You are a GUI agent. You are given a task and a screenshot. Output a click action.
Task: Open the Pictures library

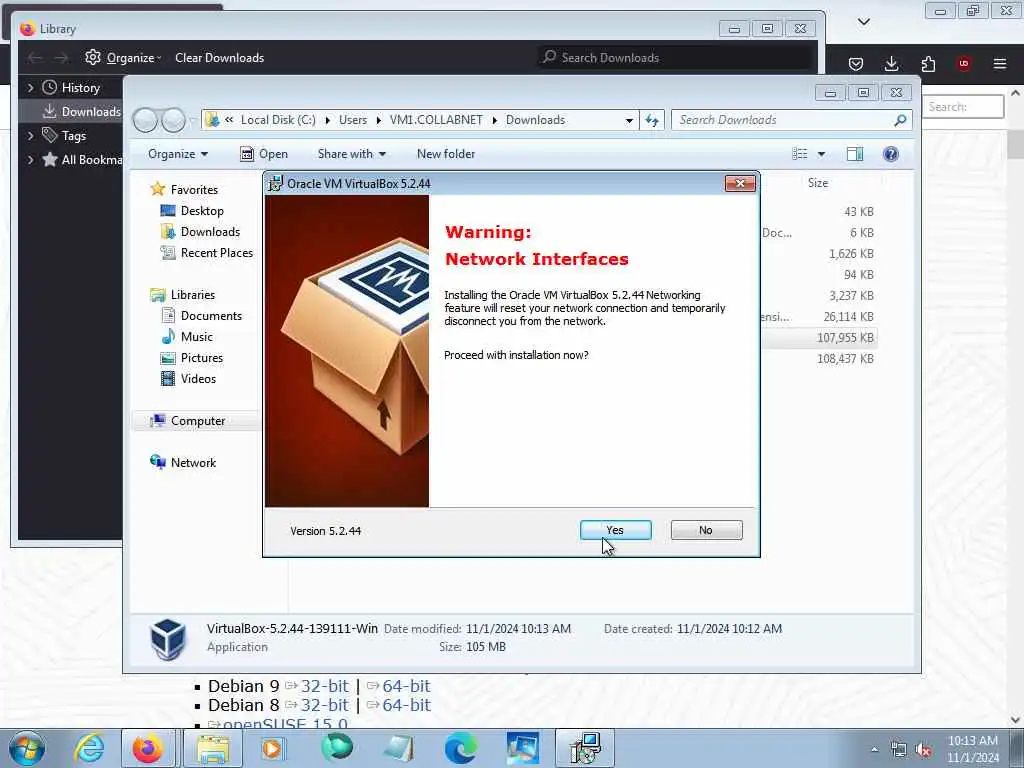click(x=202, y=358)
